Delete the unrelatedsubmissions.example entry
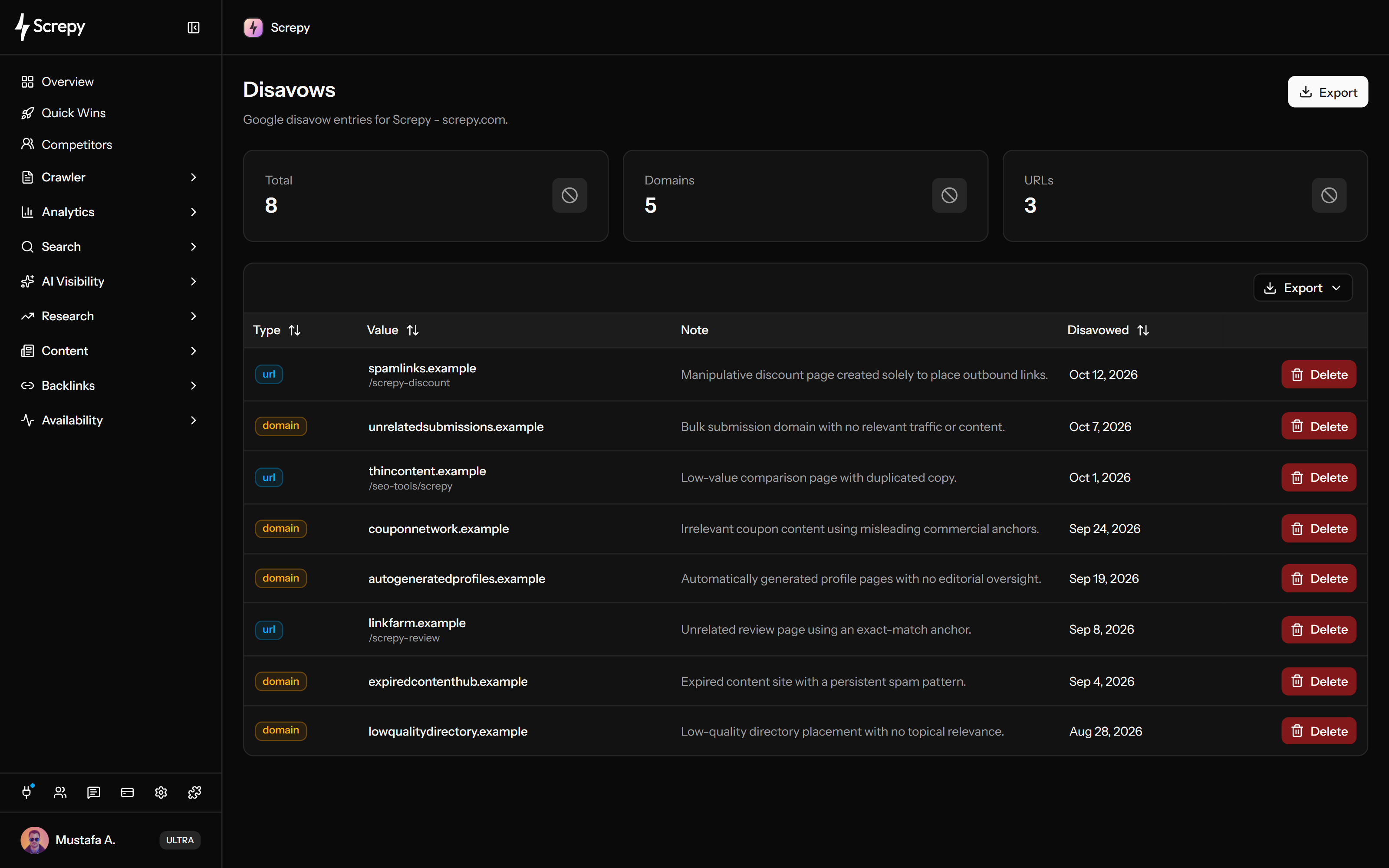The height and width of the screenshot is (868, 1389). 1318,427
